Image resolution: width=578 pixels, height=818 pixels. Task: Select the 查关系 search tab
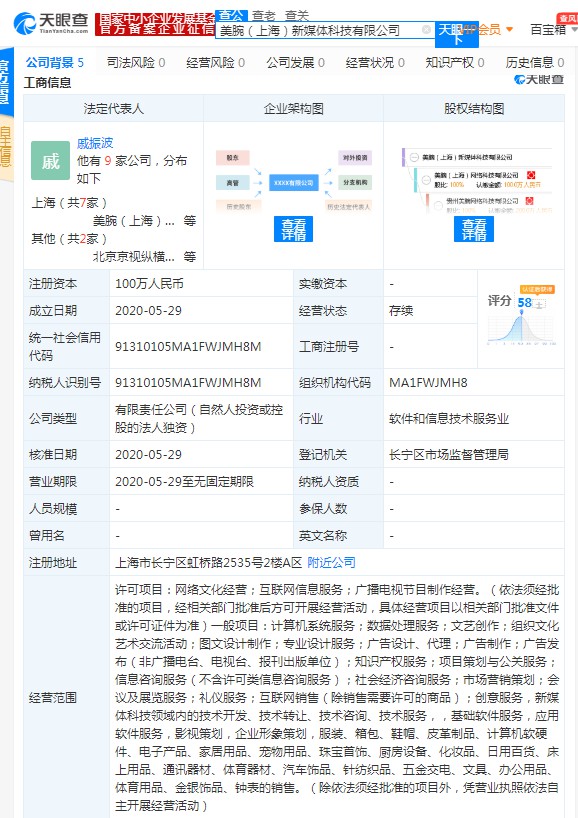click(x=297, y=16)
